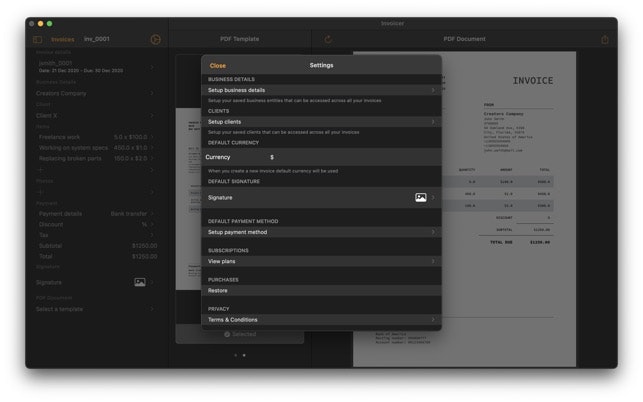This screenshot has width=643, height=402.
Task: Close the Settings dialog
Action: pos(217,66)
